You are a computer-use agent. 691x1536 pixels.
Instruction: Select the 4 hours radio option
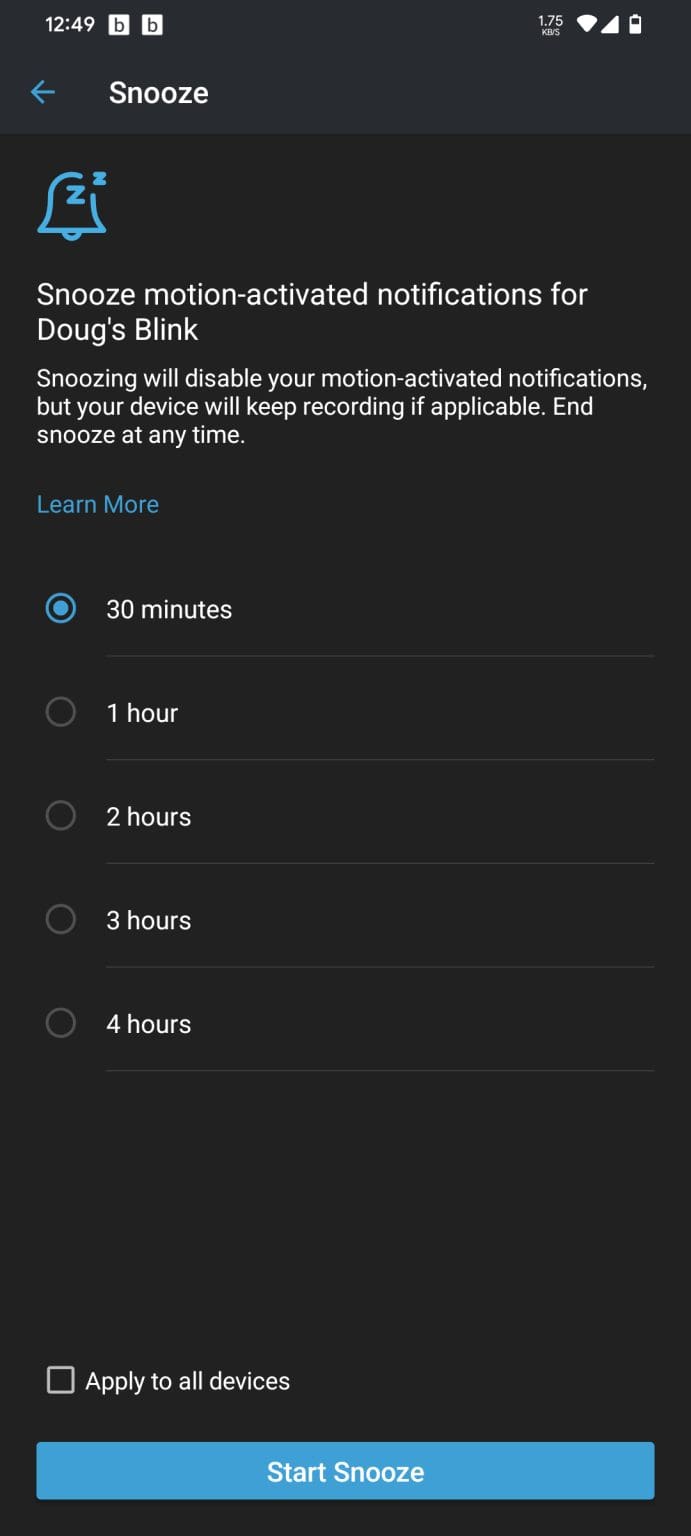click(61, 1023)
